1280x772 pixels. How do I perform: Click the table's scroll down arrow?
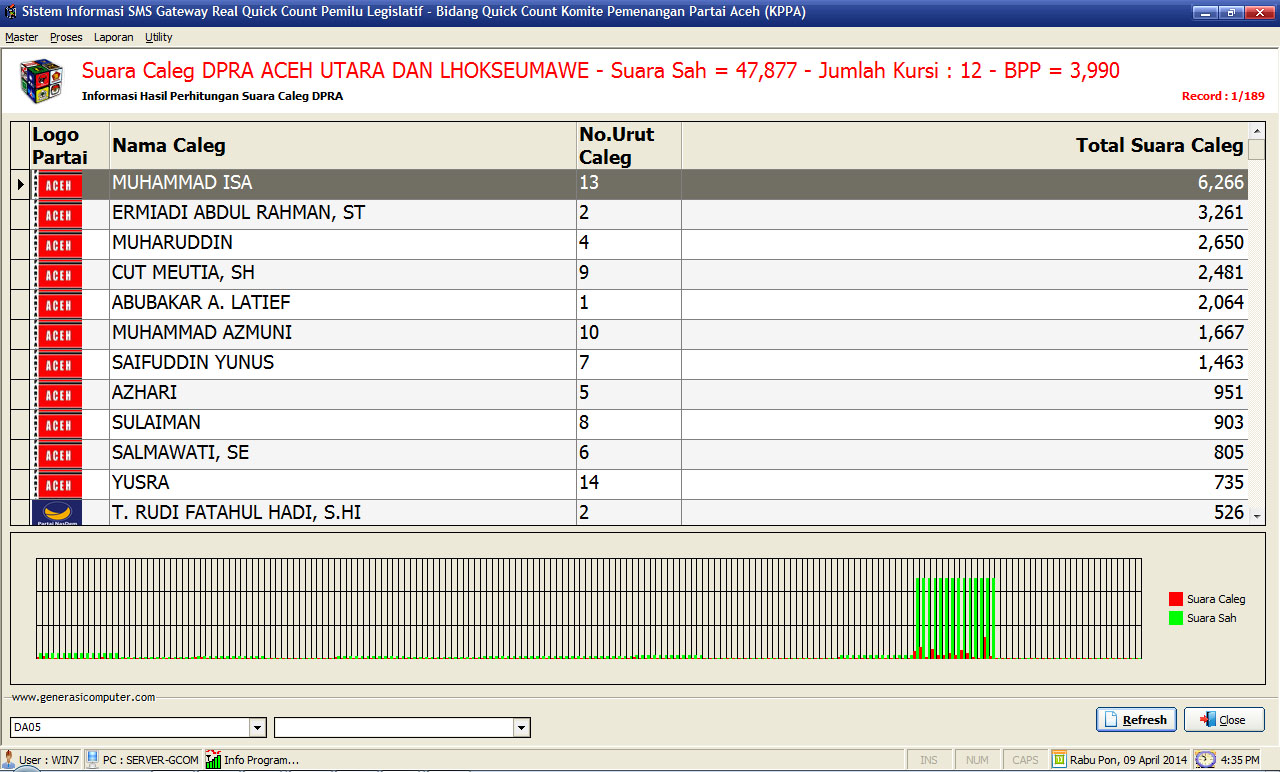pos(1257,516)
